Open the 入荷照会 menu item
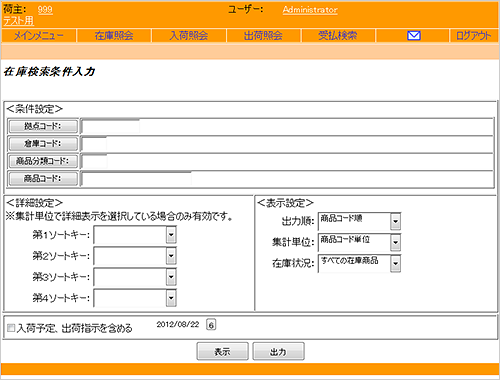500x380 pixels. coord(189,36)
